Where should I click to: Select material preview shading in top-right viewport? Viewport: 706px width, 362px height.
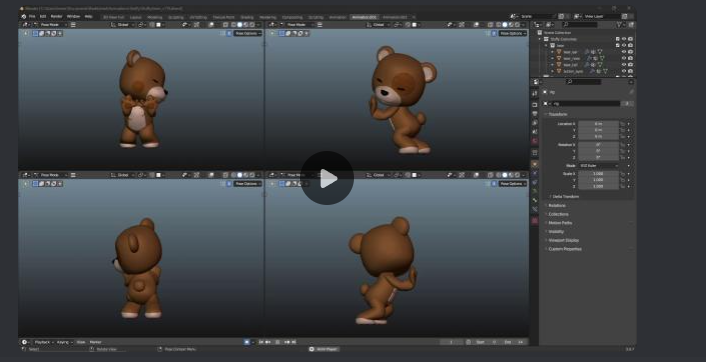tap(511, 25)
